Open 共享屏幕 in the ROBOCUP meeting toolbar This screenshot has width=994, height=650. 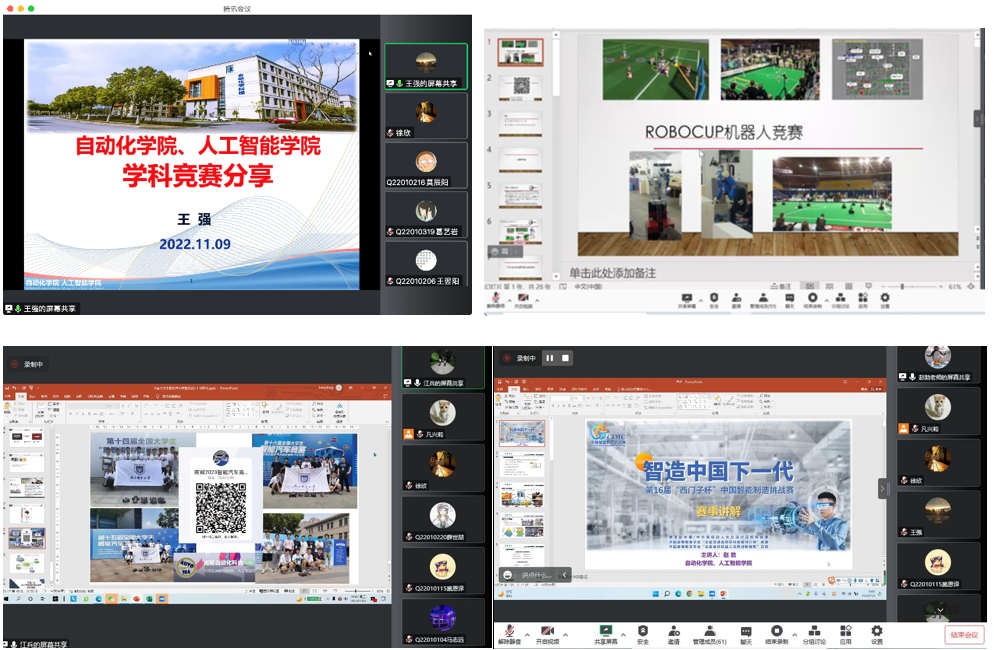coord(687,300)
